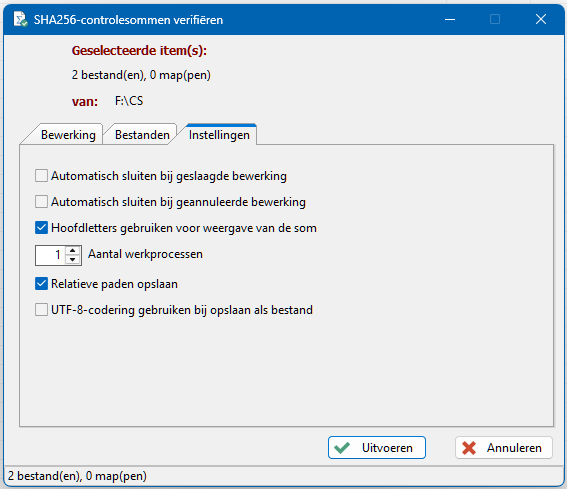The height and width of the screenshot is (489, 567).
Task: Select the Instellingen tab
Action: coord(219,135)
